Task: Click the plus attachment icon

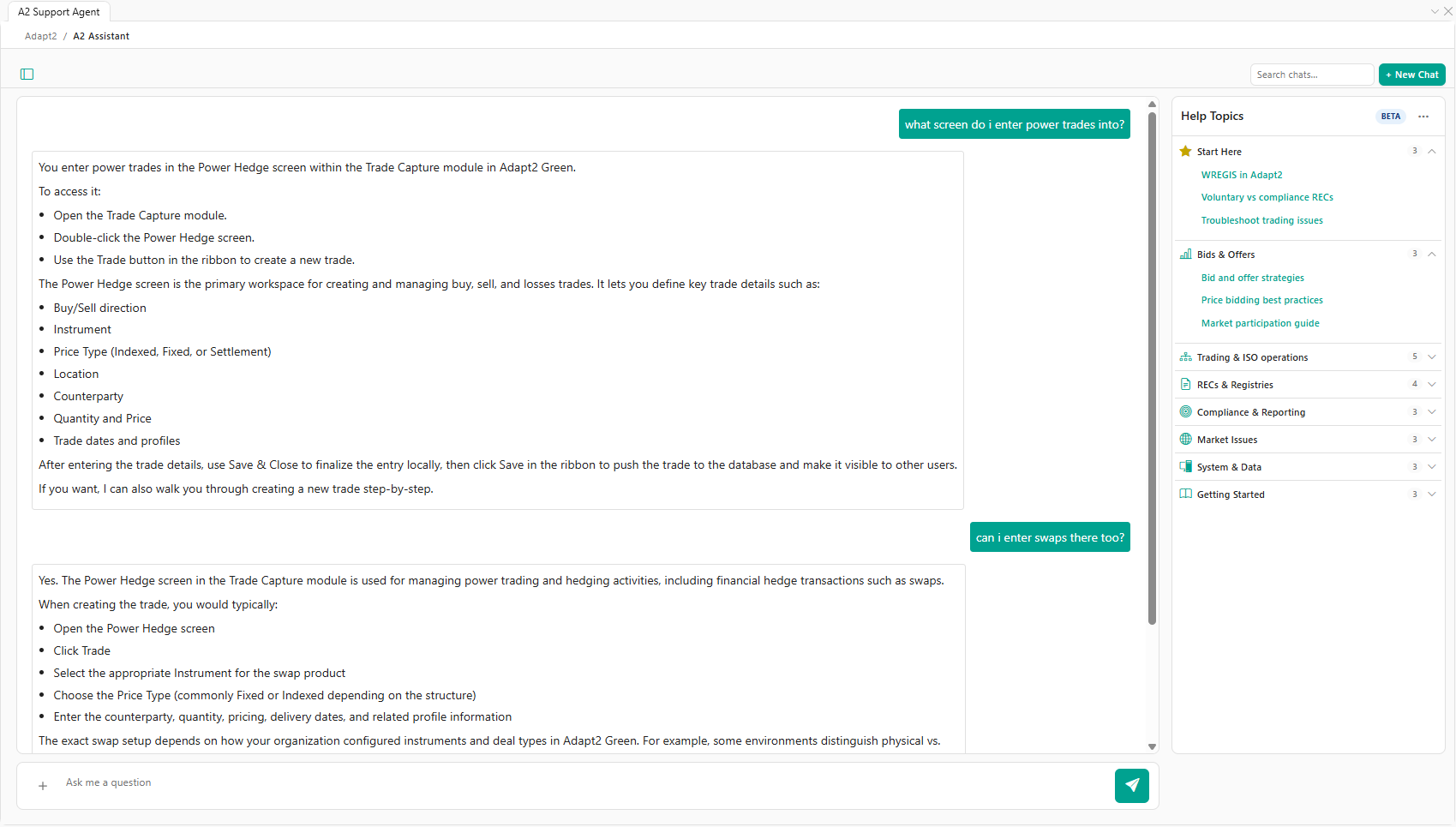Action: (43, 786)
